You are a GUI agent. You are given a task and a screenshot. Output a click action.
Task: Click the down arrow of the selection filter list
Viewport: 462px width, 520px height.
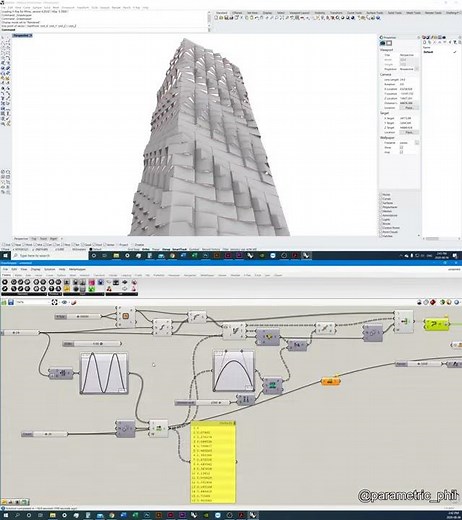coord(419,236)
